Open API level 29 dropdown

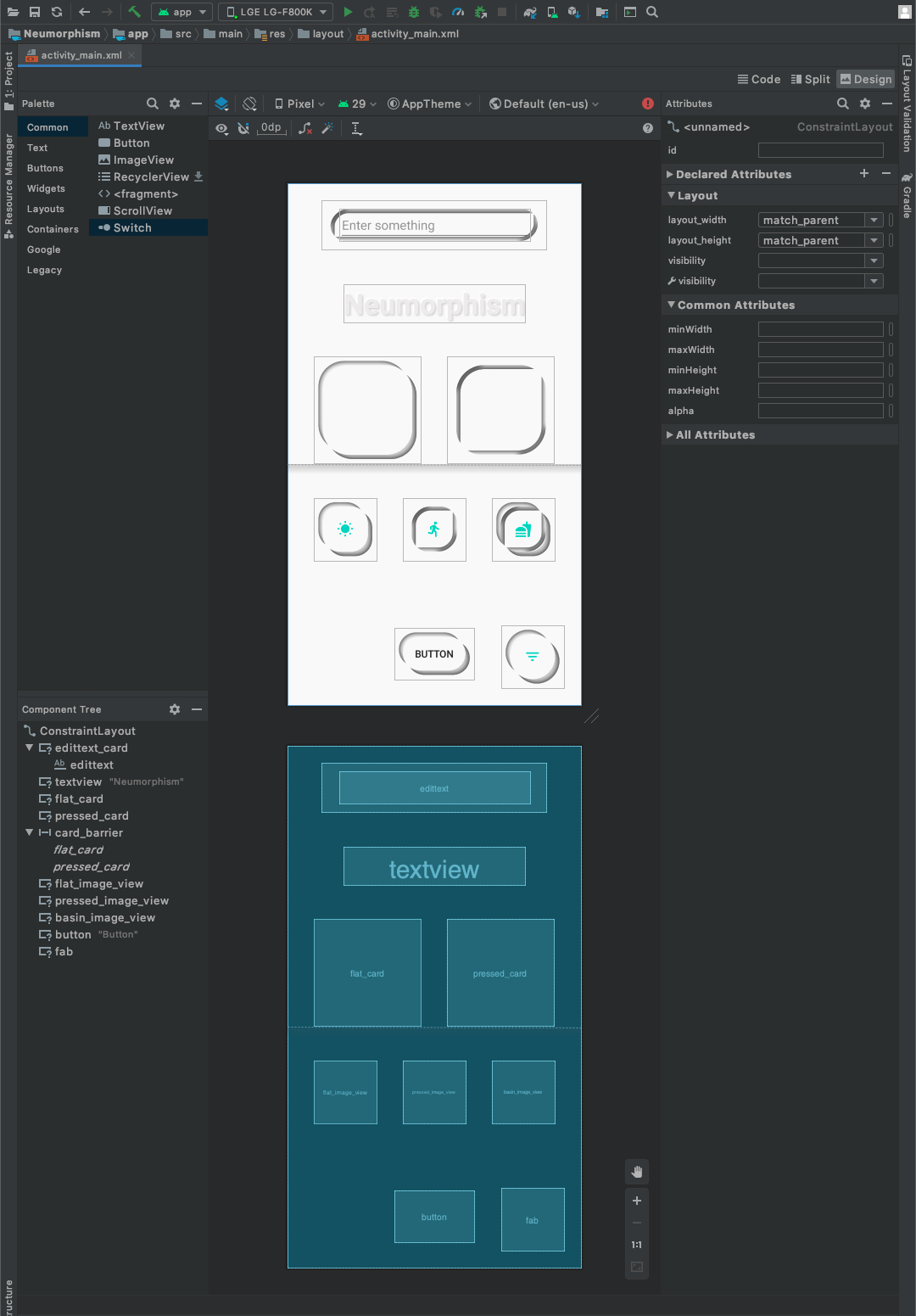coord(356,104)
